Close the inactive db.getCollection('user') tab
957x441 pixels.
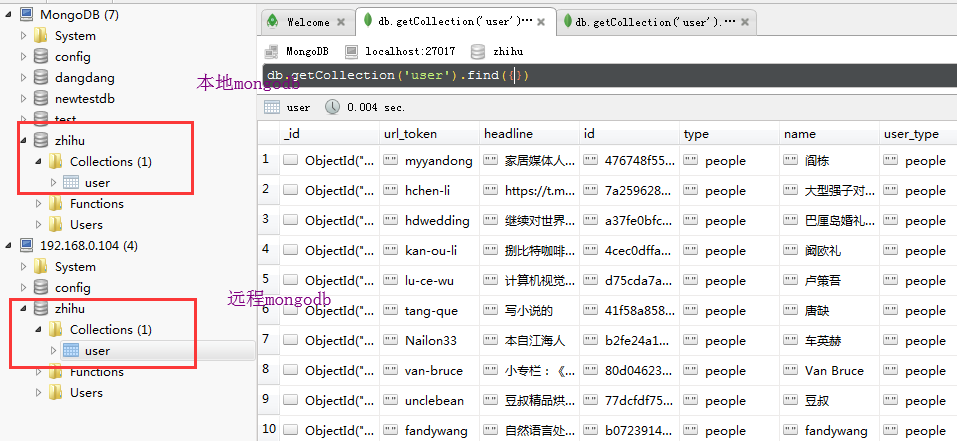(x=744, y=22)
